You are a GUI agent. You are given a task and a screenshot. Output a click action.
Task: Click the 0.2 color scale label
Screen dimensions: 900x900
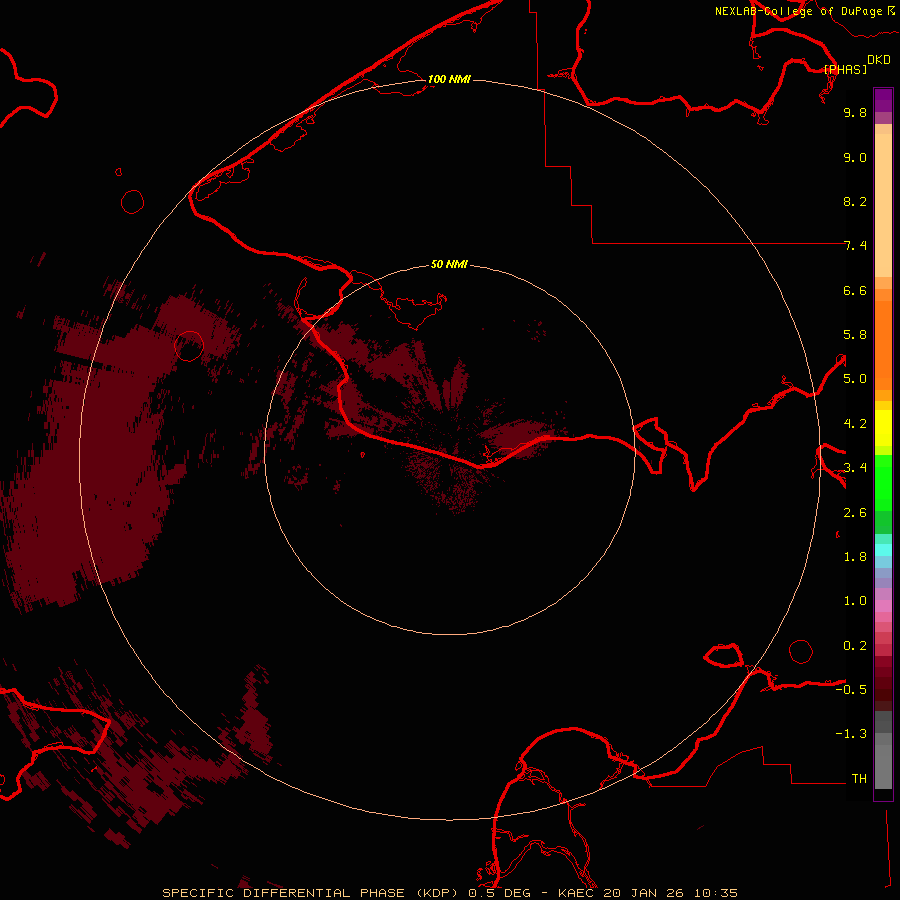pos(855,646)
